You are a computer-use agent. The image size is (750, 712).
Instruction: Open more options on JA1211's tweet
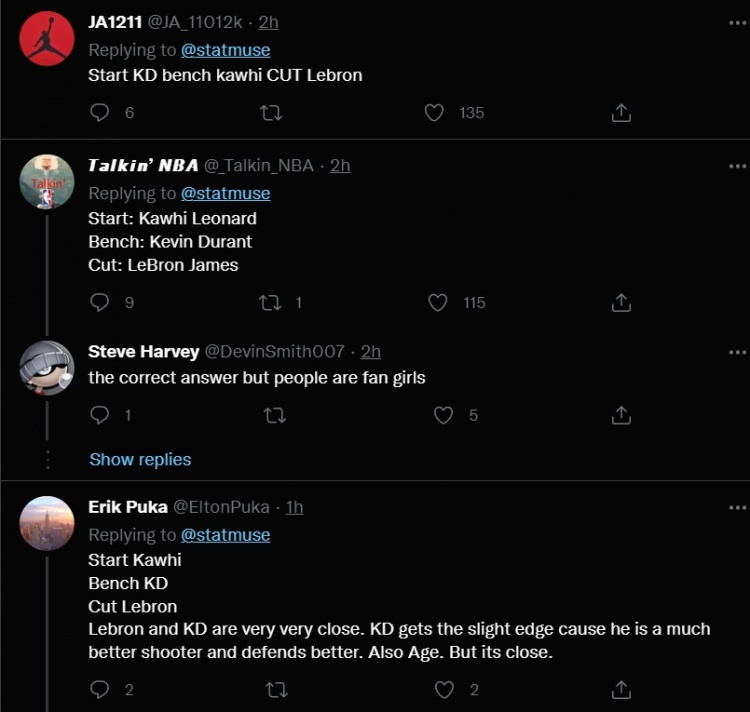pyautogui.click(x=738, y=24)
